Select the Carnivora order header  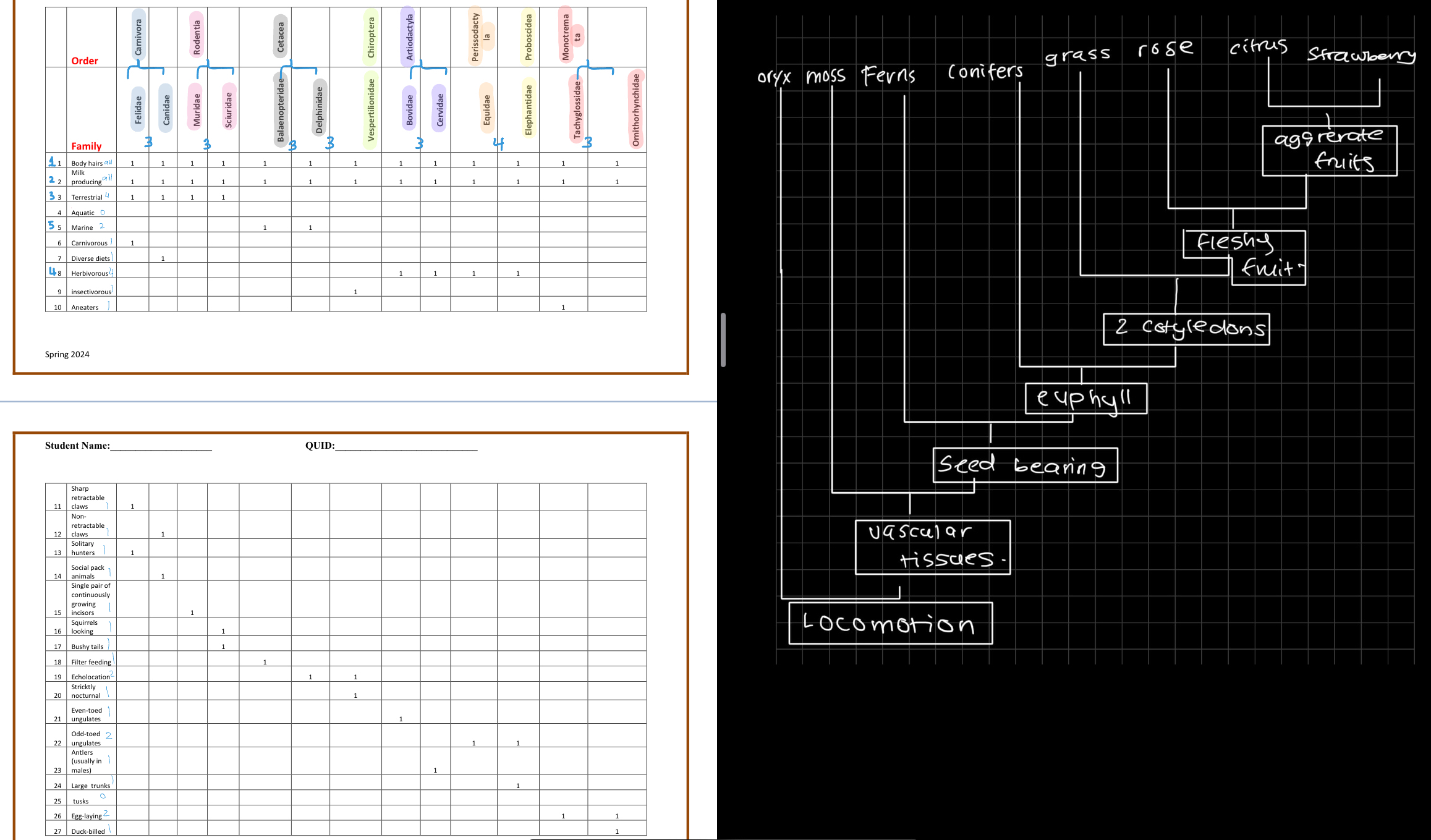[x=137, y=34]
